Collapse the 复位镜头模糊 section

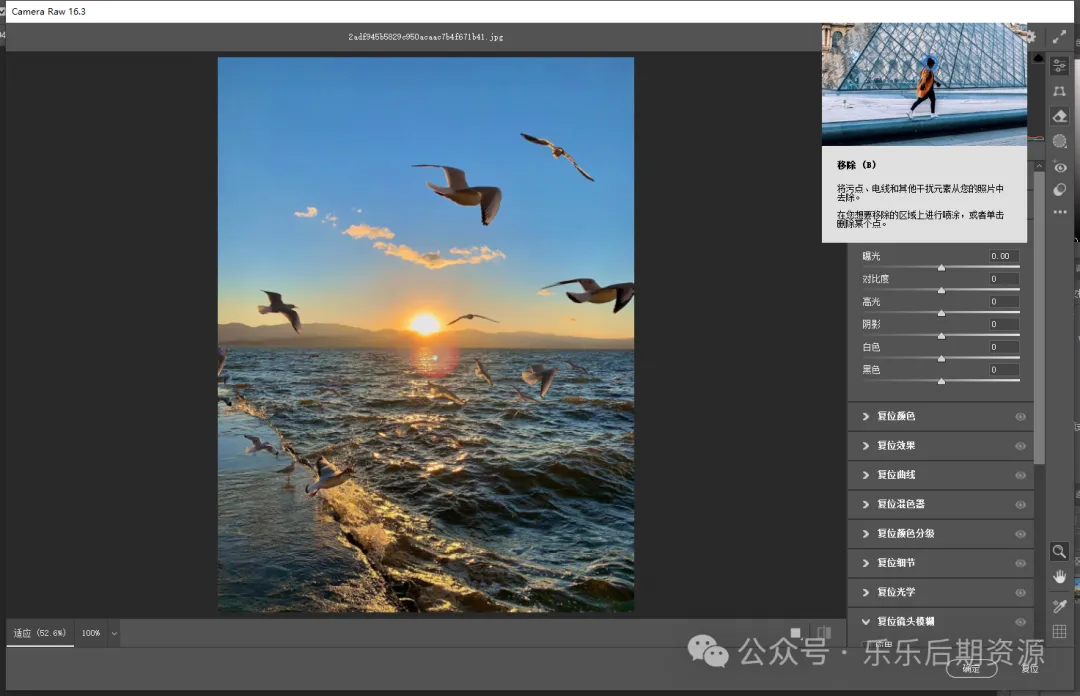point(866,621)
